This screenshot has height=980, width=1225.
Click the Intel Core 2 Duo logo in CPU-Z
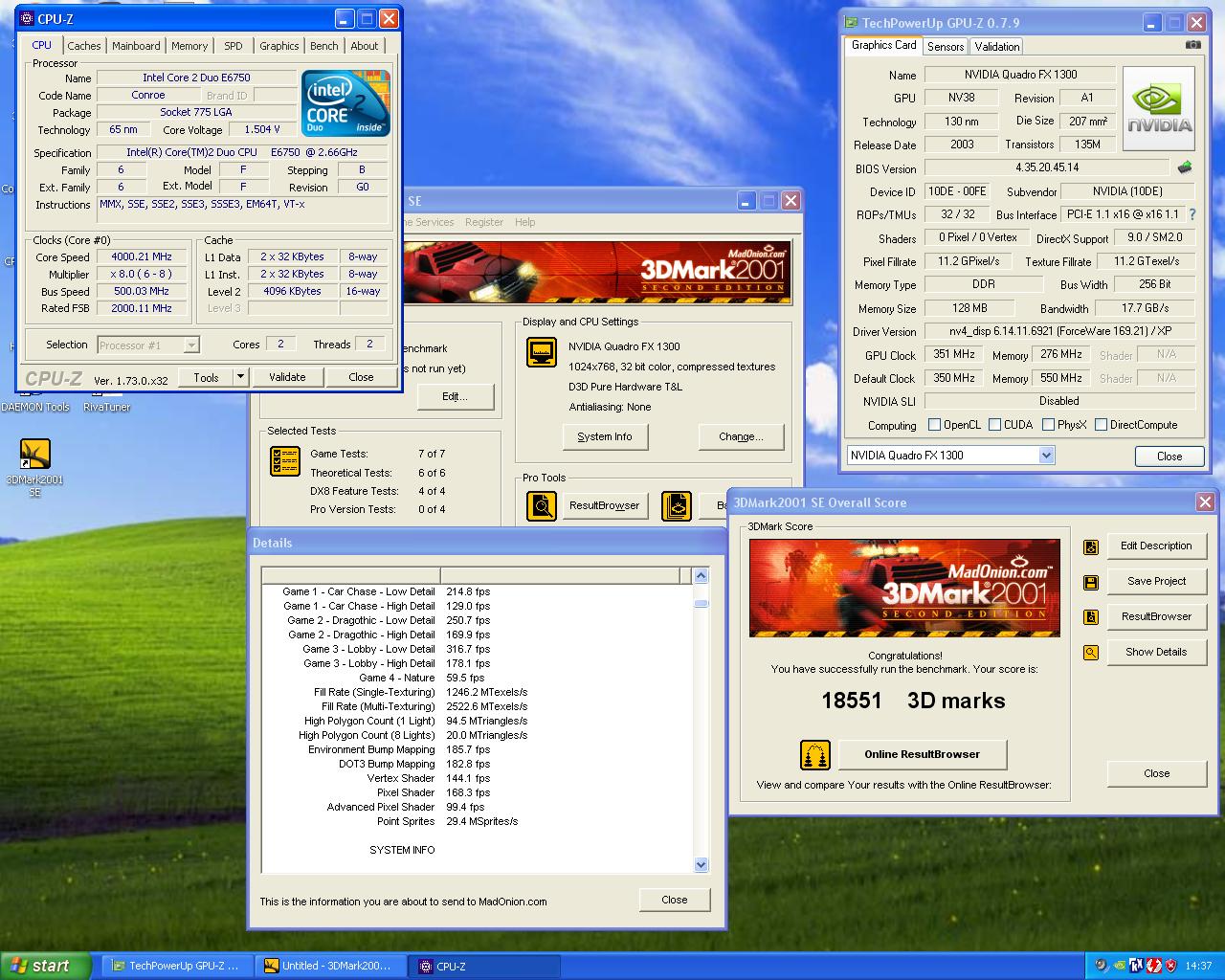[345, 103]
